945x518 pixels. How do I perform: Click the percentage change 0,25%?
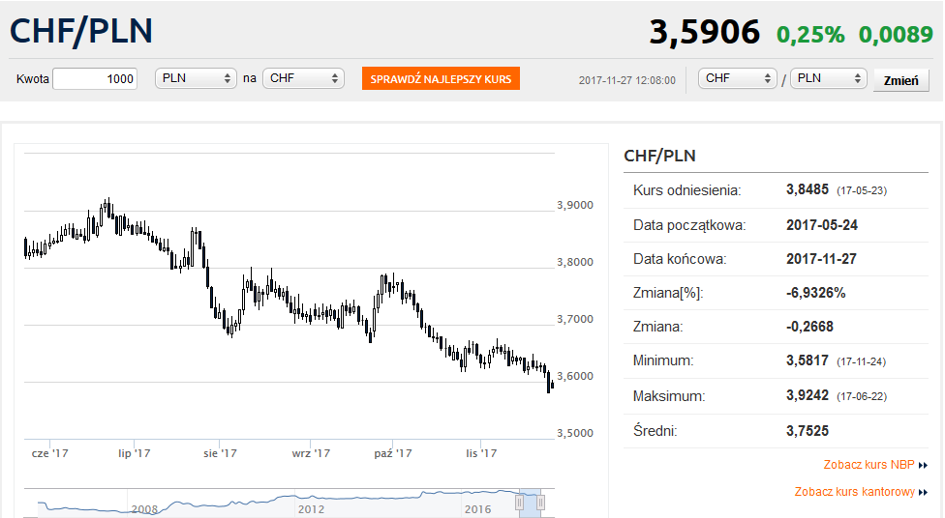[x=810, y=34]
